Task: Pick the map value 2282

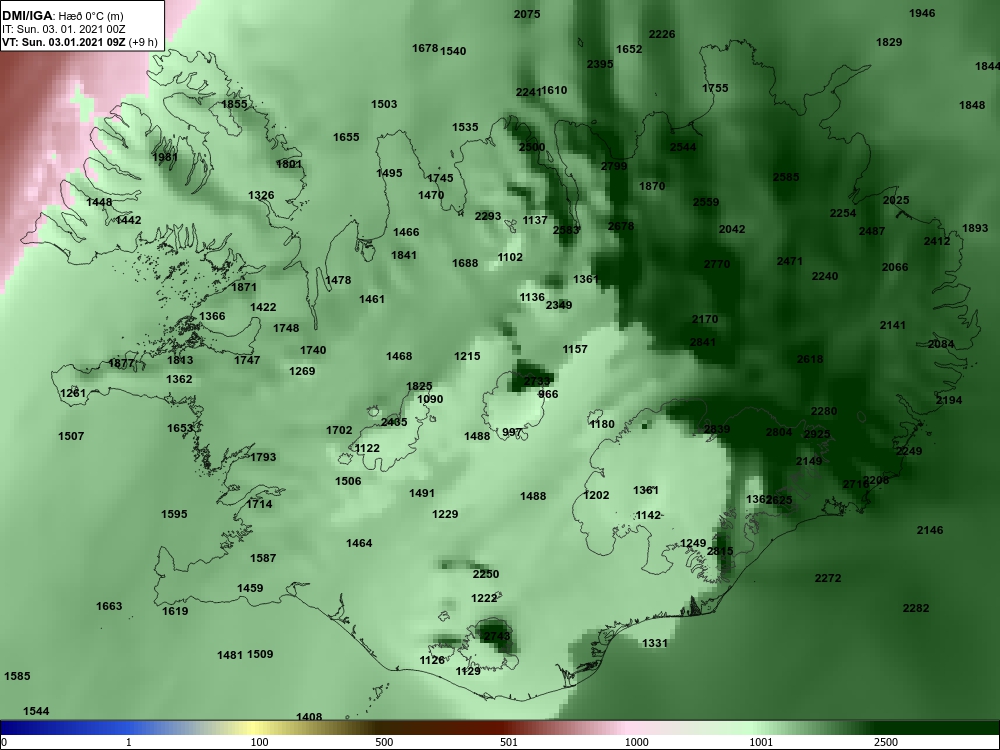Action: (x=916, y=608)
